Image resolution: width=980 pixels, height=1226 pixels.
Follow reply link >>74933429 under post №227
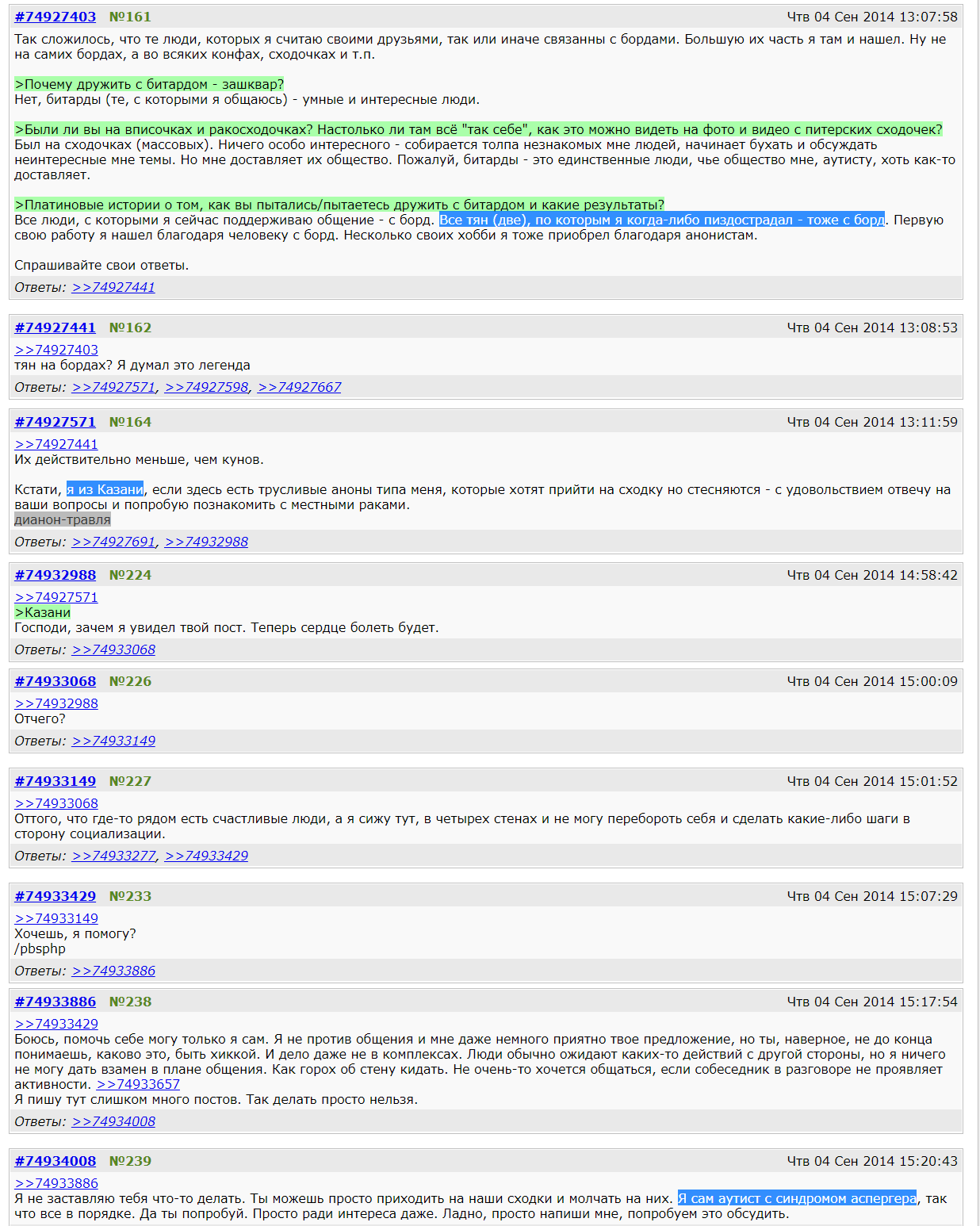point(207,856)
